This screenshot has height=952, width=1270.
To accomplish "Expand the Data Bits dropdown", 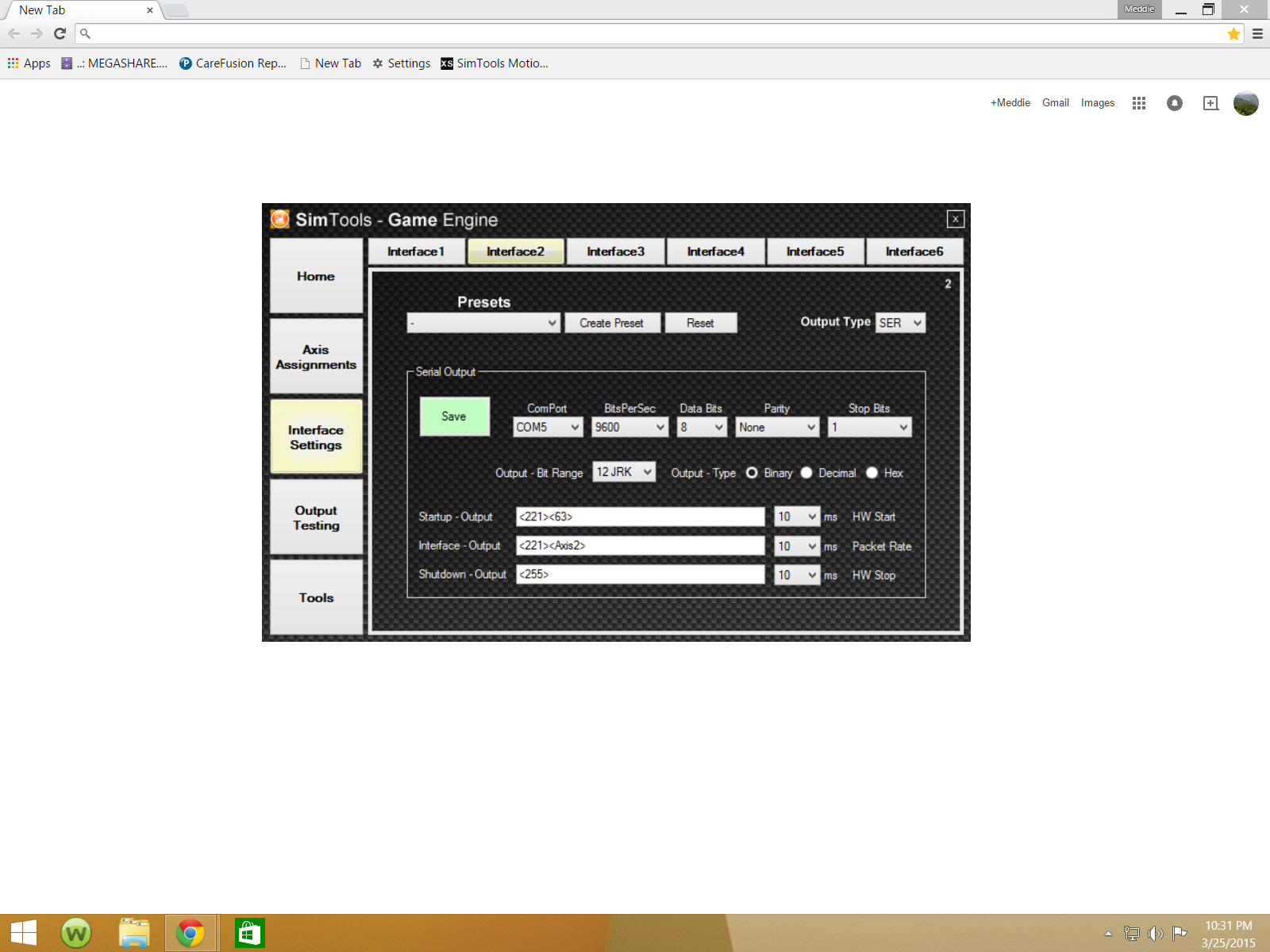I will click(702, 427).
